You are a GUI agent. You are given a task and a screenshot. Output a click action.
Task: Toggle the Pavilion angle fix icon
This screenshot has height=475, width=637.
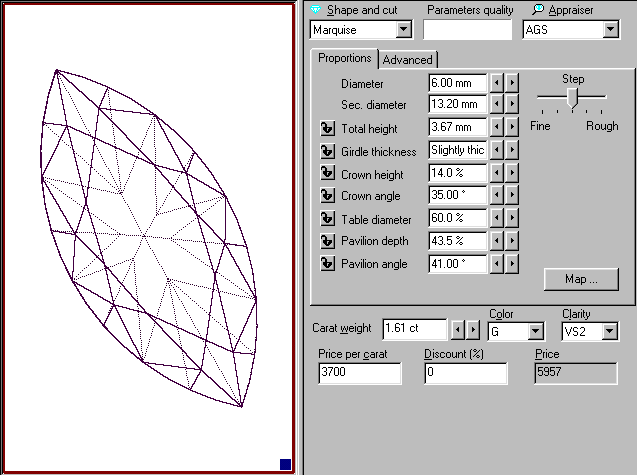[x=326, y=264]
